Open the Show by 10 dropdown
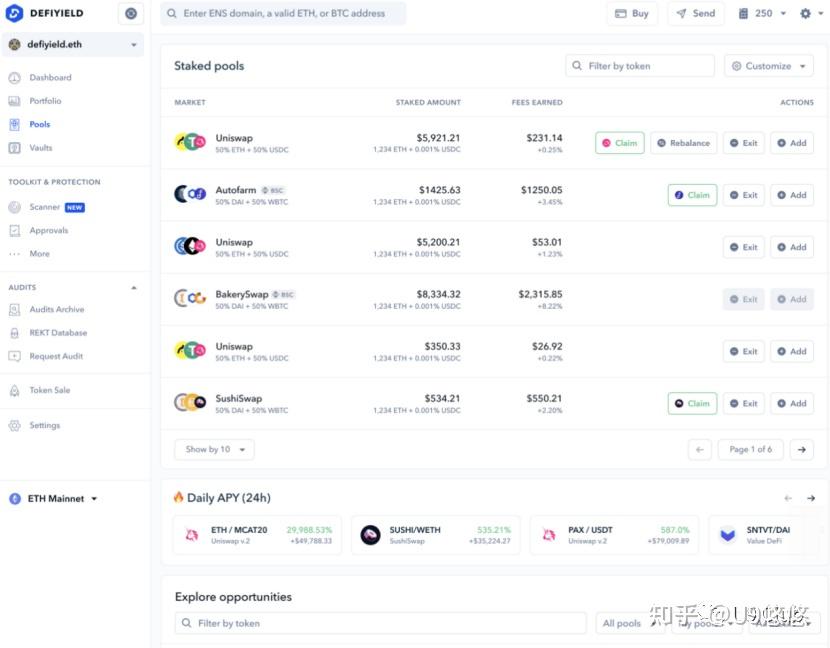The image size is (830, 648). [214, 449]
